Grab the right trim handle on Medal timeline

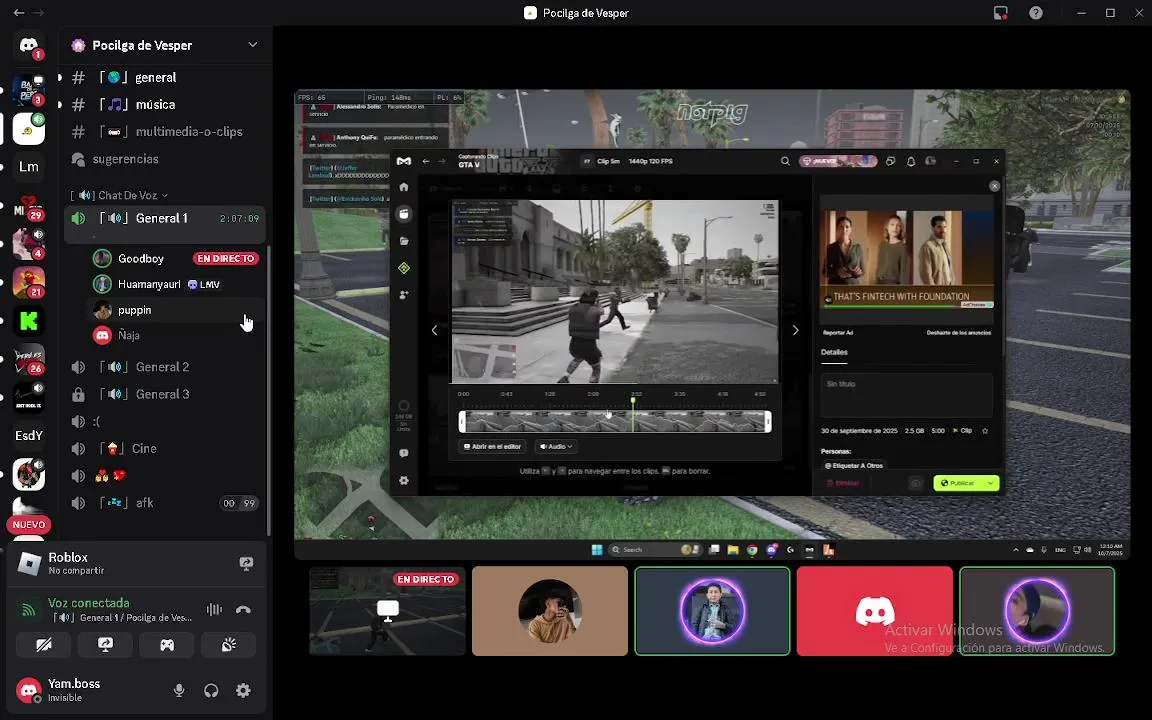(x=768, y=422)
